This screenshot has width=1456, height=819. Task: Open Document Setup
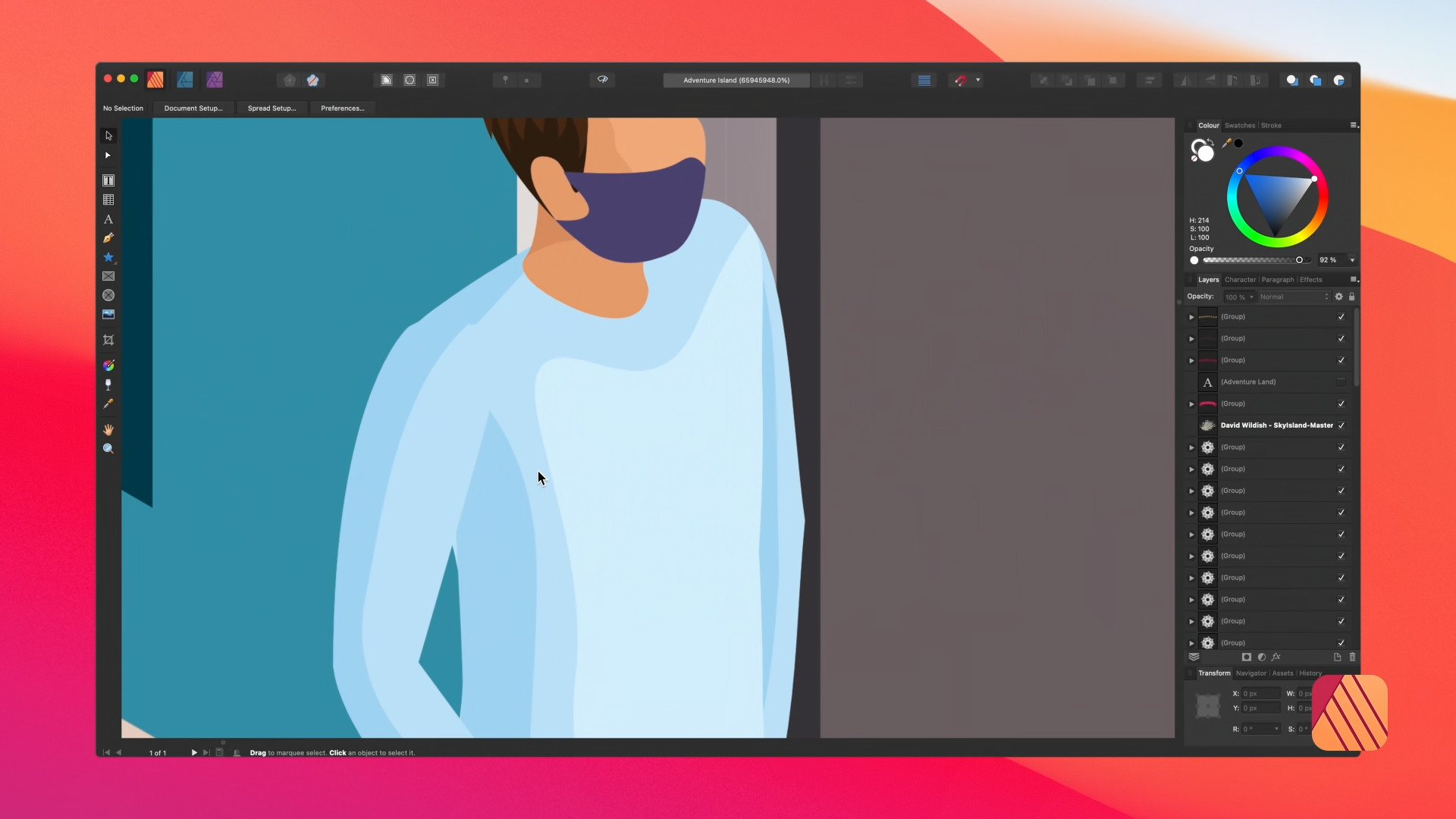[193, 108]
